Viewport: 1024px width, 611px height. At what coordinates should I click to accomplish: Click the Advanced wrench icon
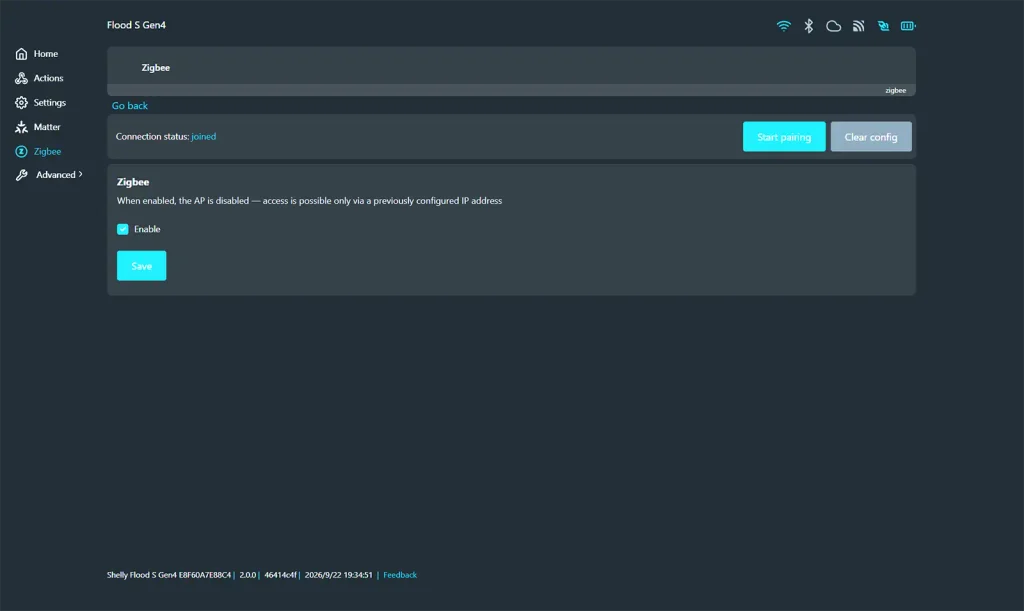click(x=22, y=175)
